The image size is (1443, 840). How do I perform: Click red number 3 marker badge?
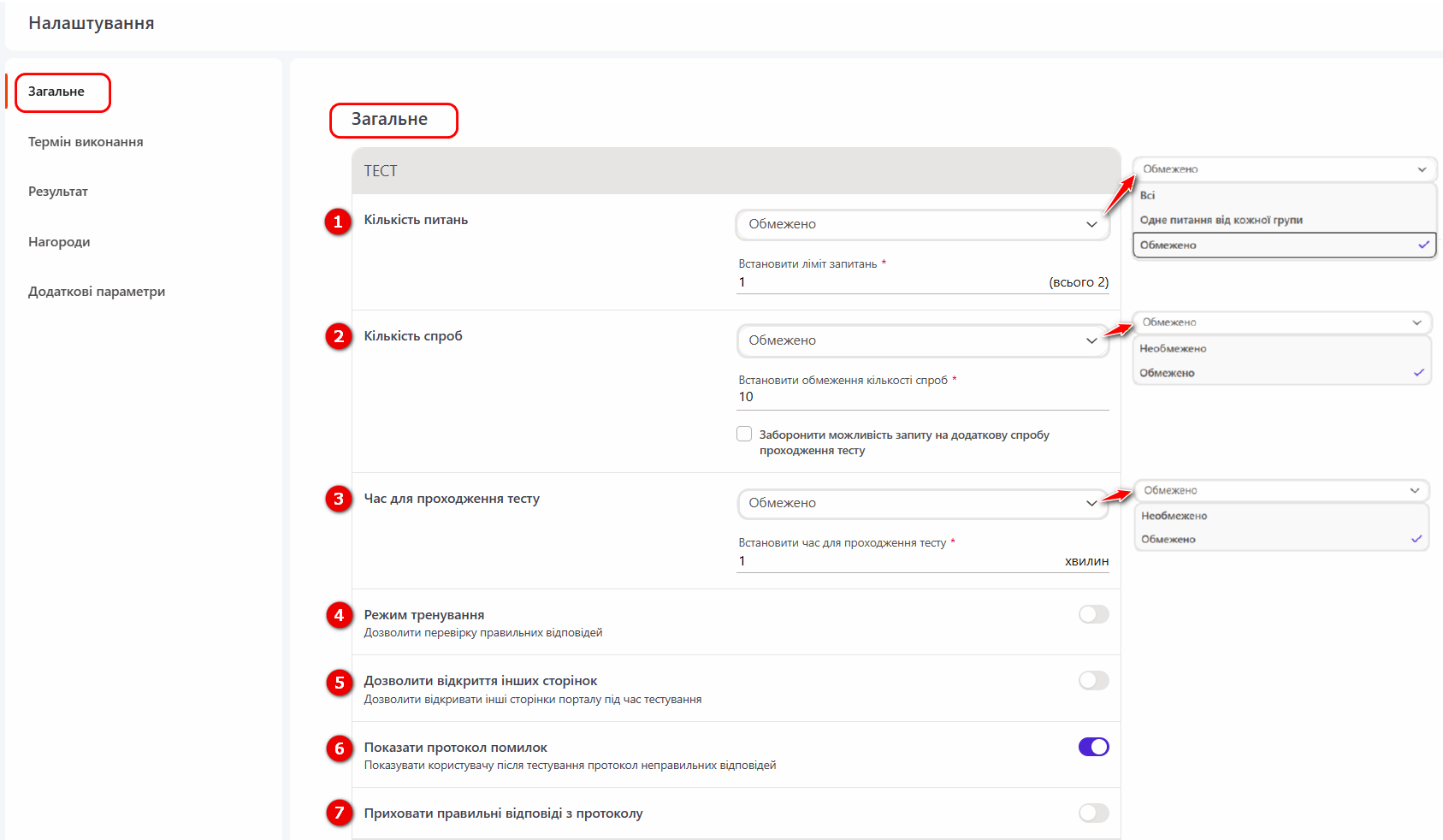tap(339, 499)
